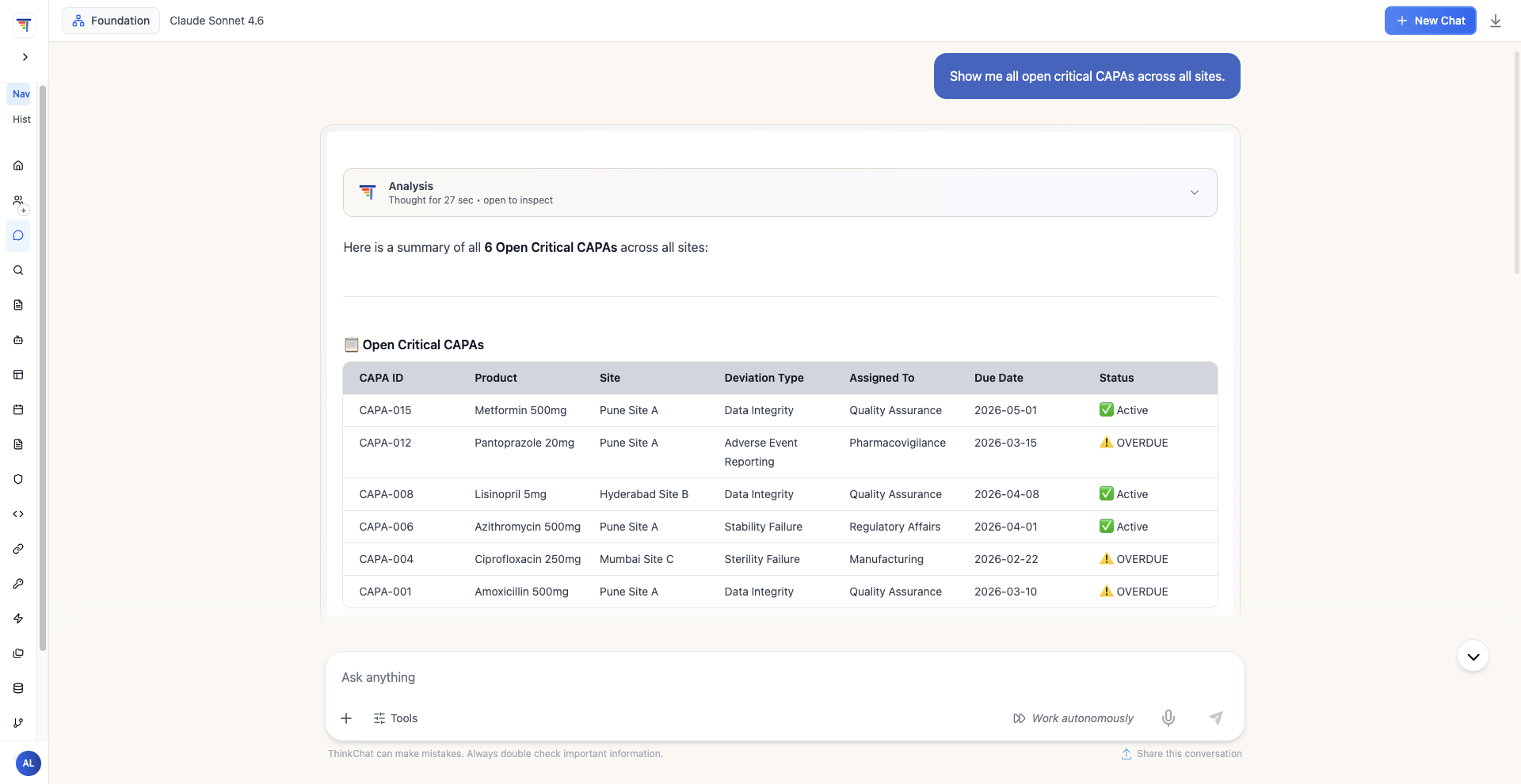
Task: Toggle Work autonomously mode
Action: pos(1073,718)
